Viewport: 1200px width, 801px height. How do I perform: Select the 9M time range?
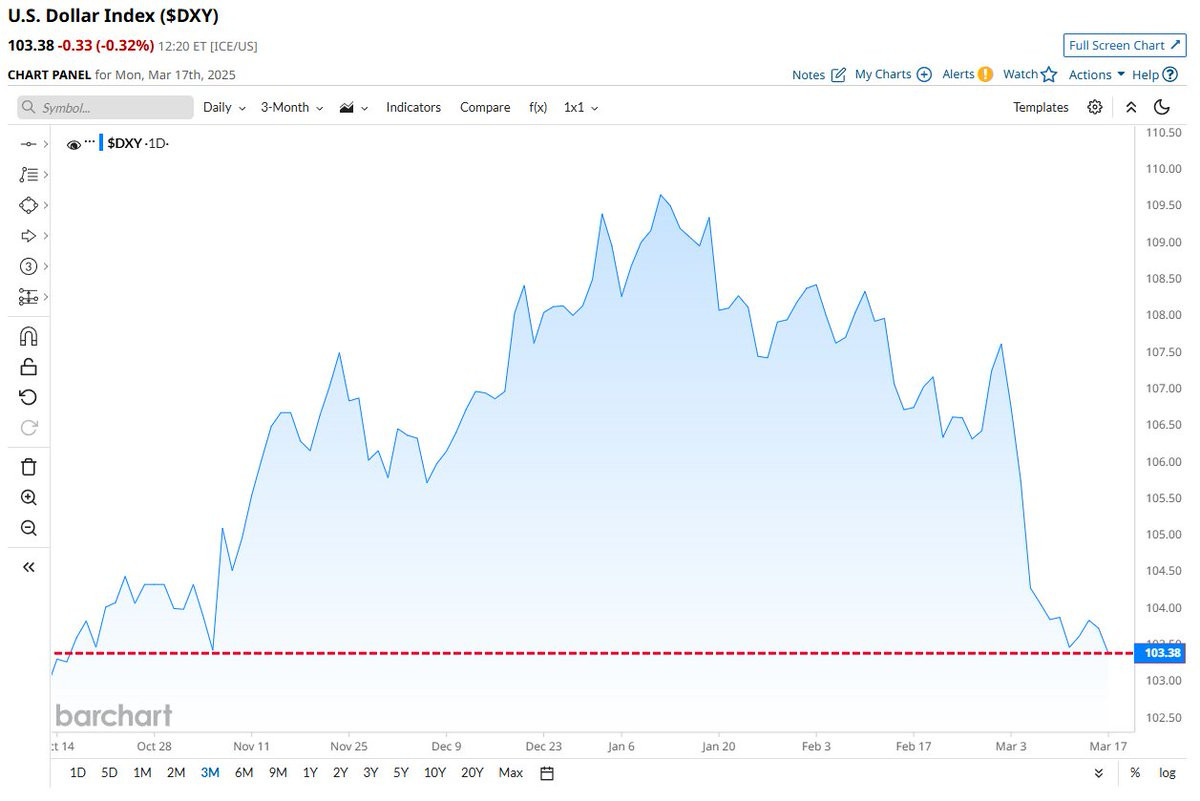coord(278,773)
